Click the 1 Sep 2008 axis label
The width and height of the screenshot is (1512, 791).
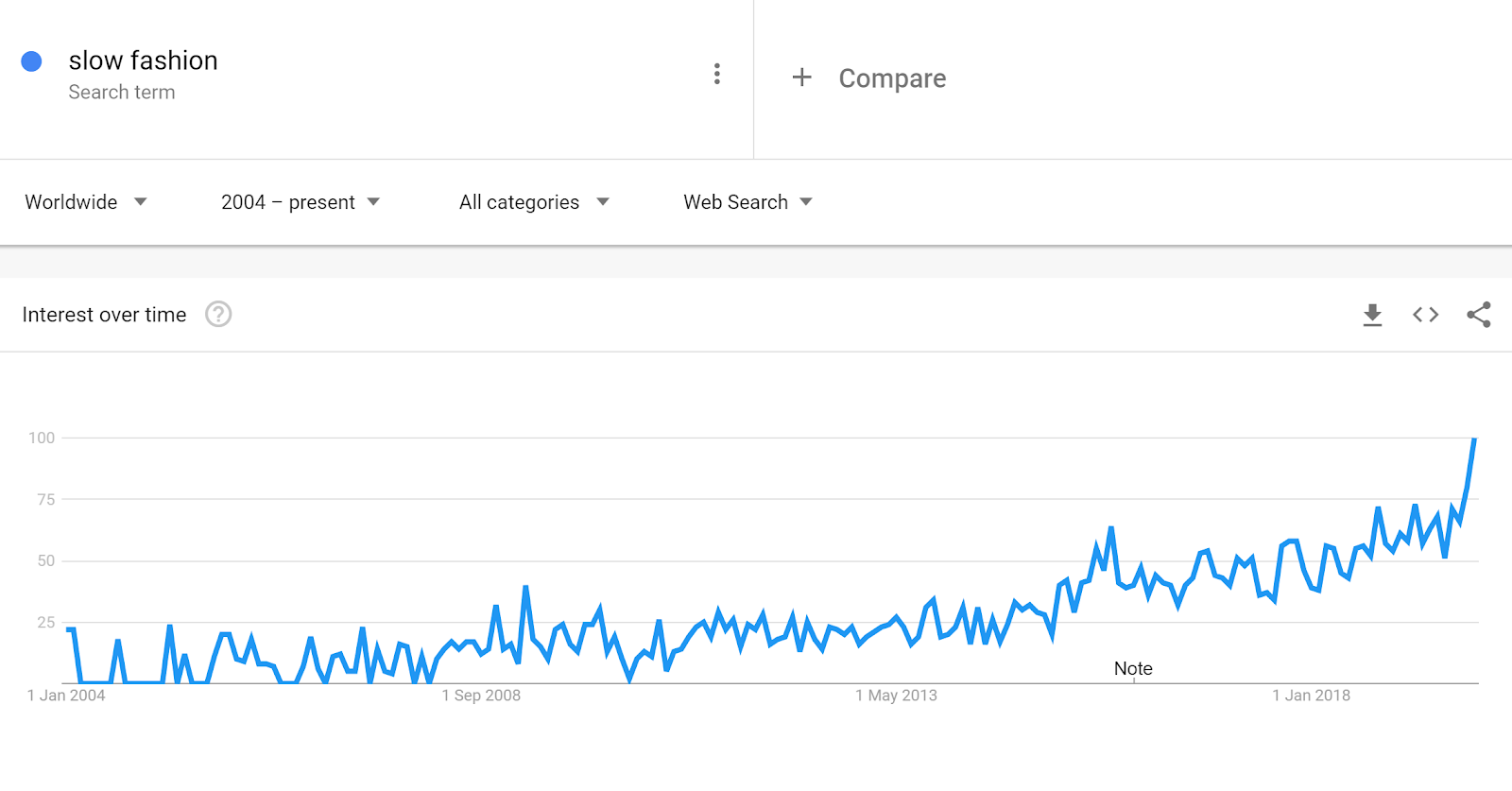[481, 696]
